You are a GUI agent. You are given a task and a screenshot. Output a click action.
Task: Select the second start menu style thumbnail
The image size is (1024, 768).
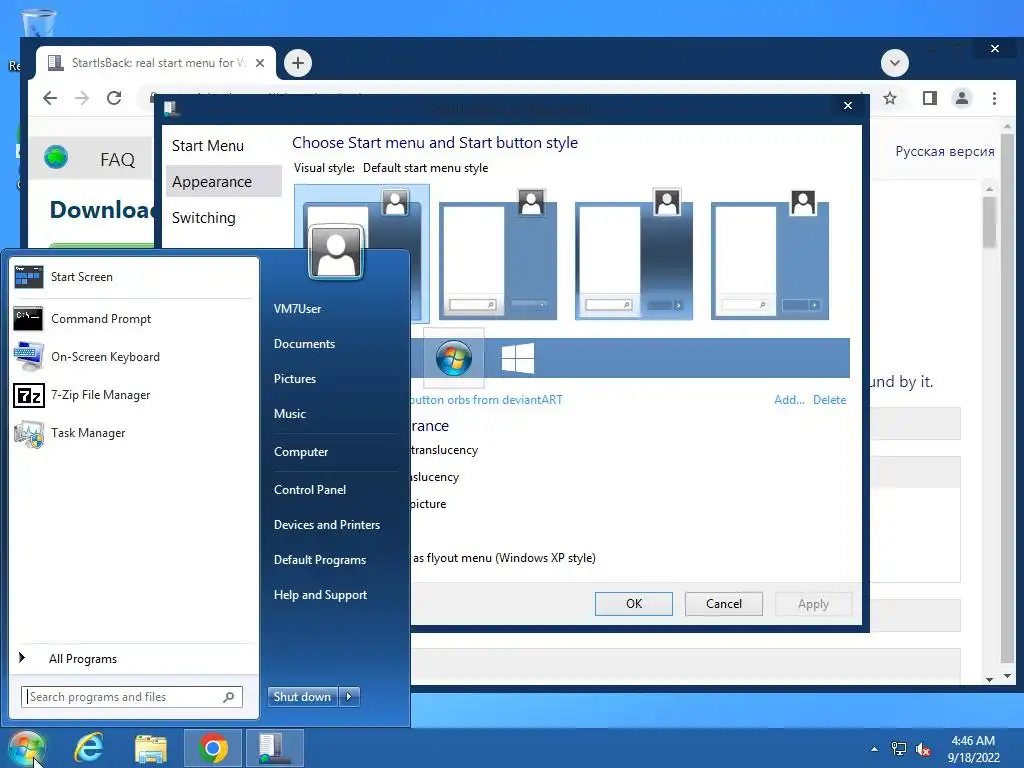[498, 253]
